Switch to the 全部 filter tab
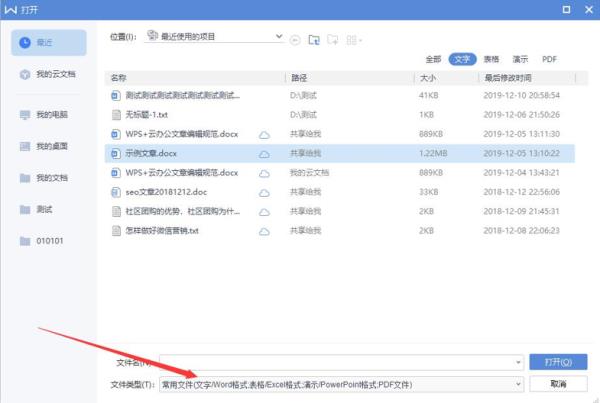Image resolution: width=600 pixels, height=403 pixels. click(433, 59)
